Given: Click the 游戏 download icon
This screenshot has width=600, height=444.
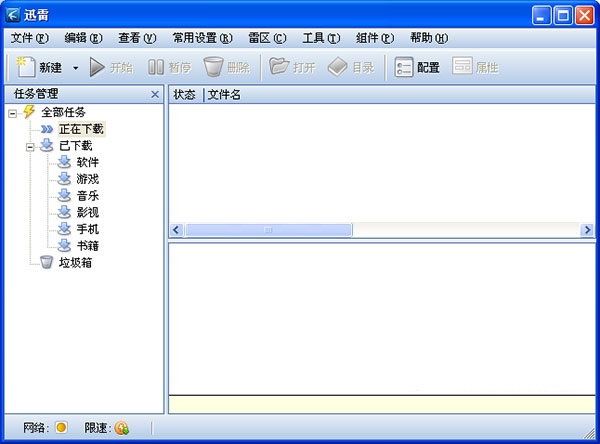Looking at the screenshot, I should 64,179.
